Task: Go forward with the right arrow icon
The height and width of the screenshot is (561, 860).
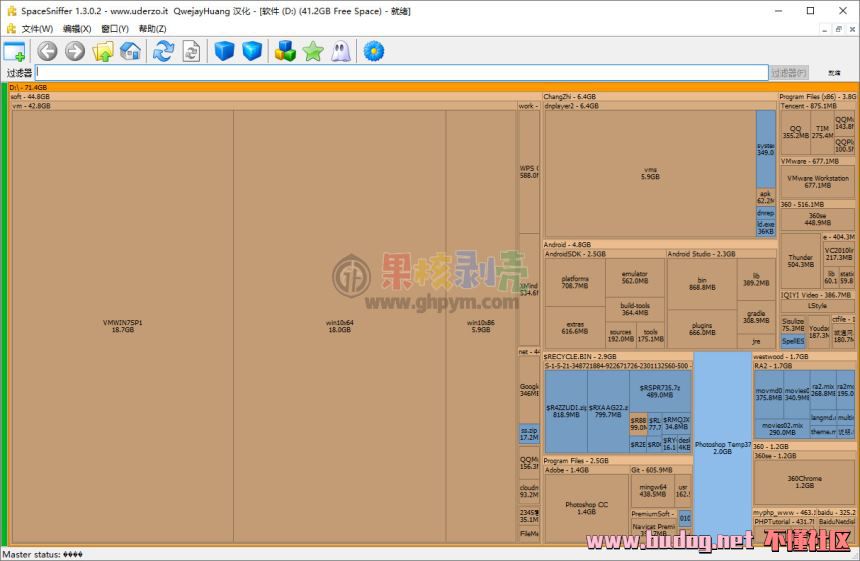Action: pyautogui.click(x=75, y=52)
